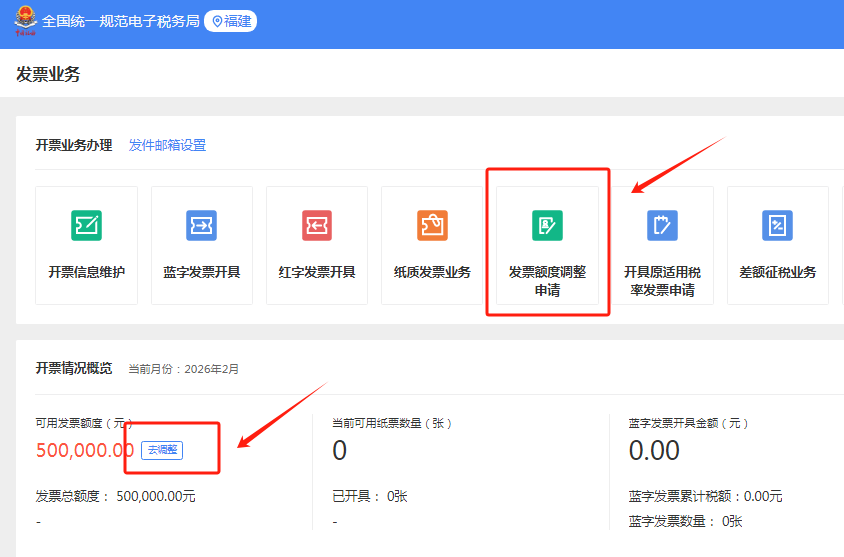844x557 pixels.
Task: Open the 开票信息维护 card label
Action: click(x=86, y=272)
